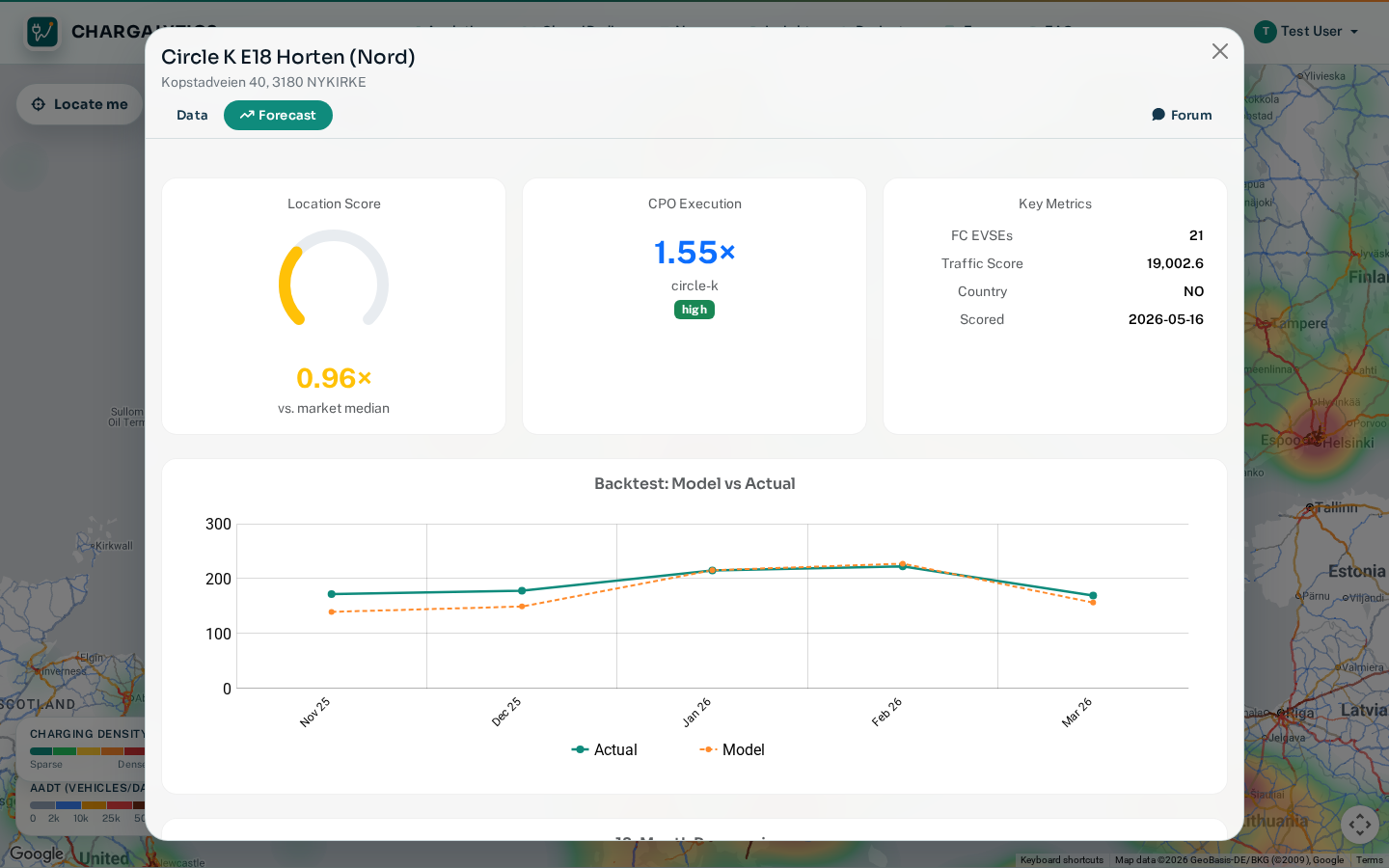Click the Backtest: Model vs Actual title
Image resolution: width=1389 pixels, height=868 pixels.
click(x=694, y=483)
